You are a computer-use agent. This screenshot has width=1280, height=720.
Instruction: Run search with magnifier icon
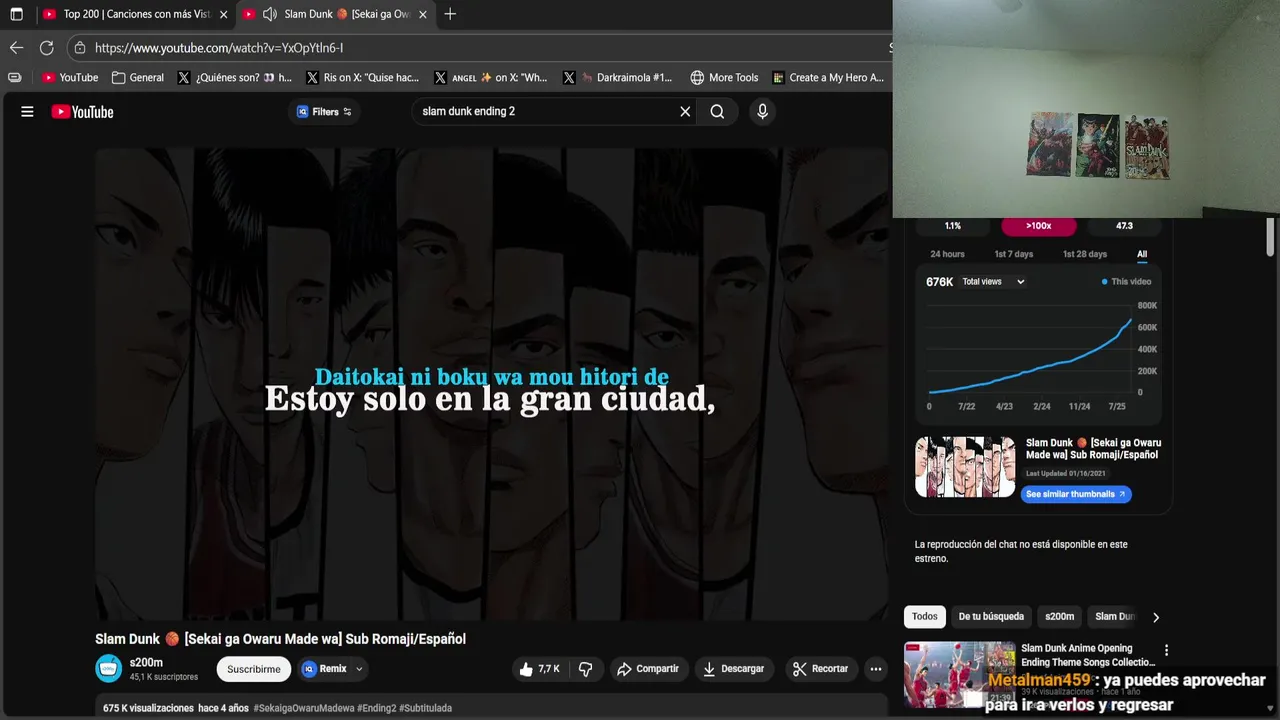[x=717, y=112]
